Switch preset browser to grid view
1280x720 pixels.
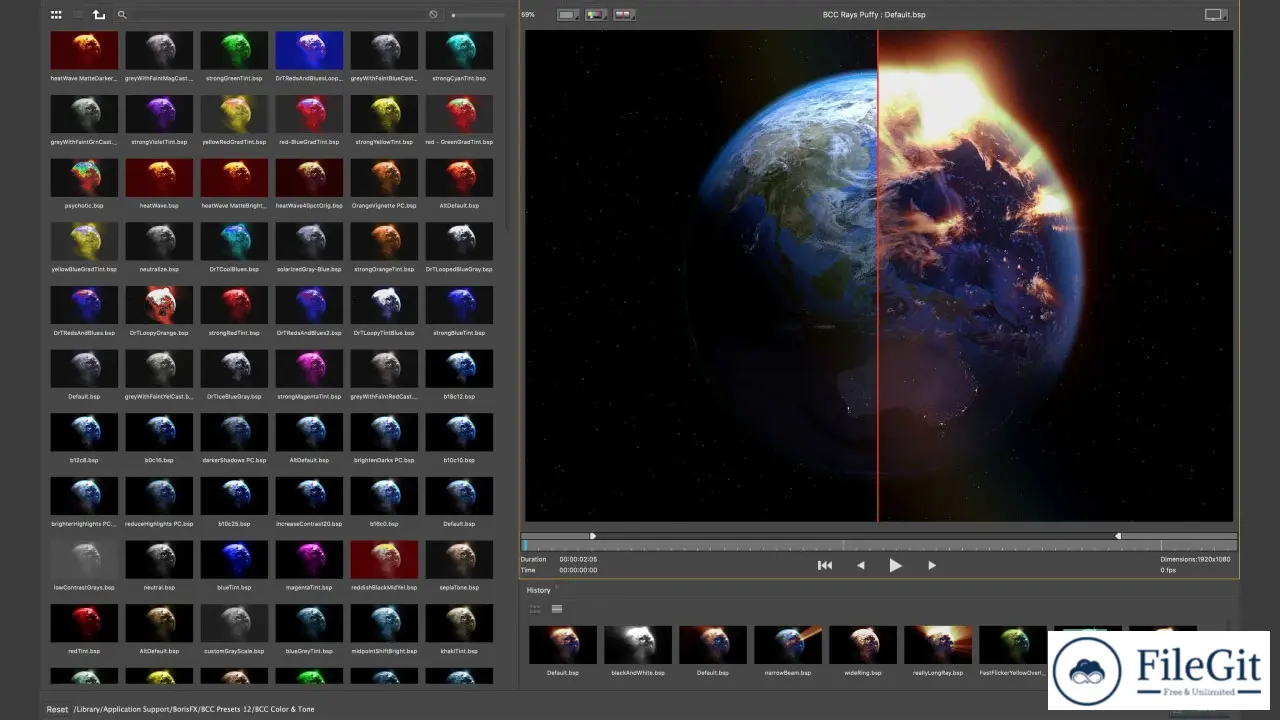[56, 15]
